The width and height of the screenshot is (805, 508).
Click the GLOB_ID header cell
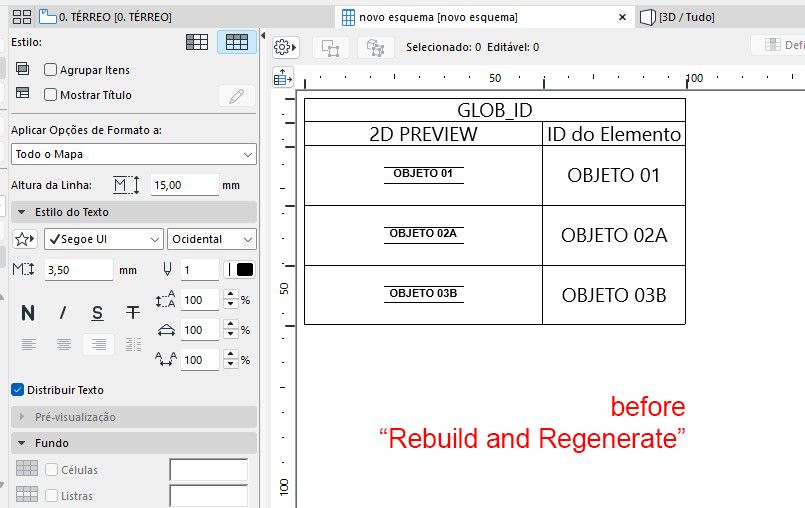[x=494, y=110]
